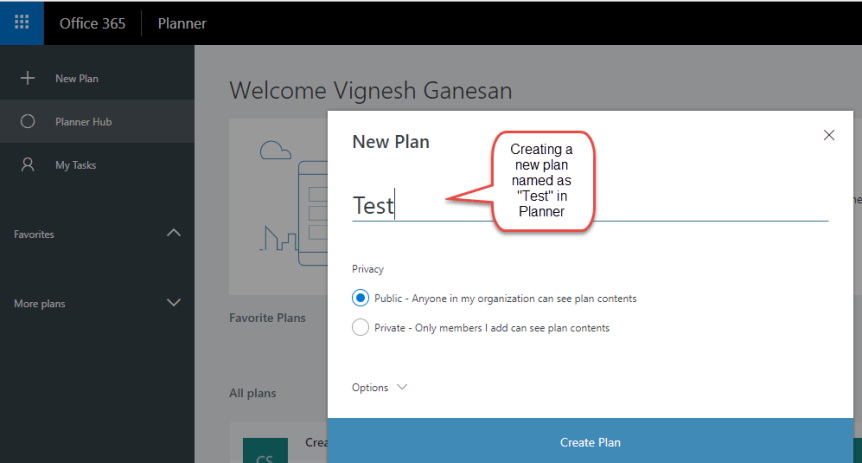This screenshot has width=862, height=463.
Task: Click the All plans heading
Action: click(x=253, y=393)
